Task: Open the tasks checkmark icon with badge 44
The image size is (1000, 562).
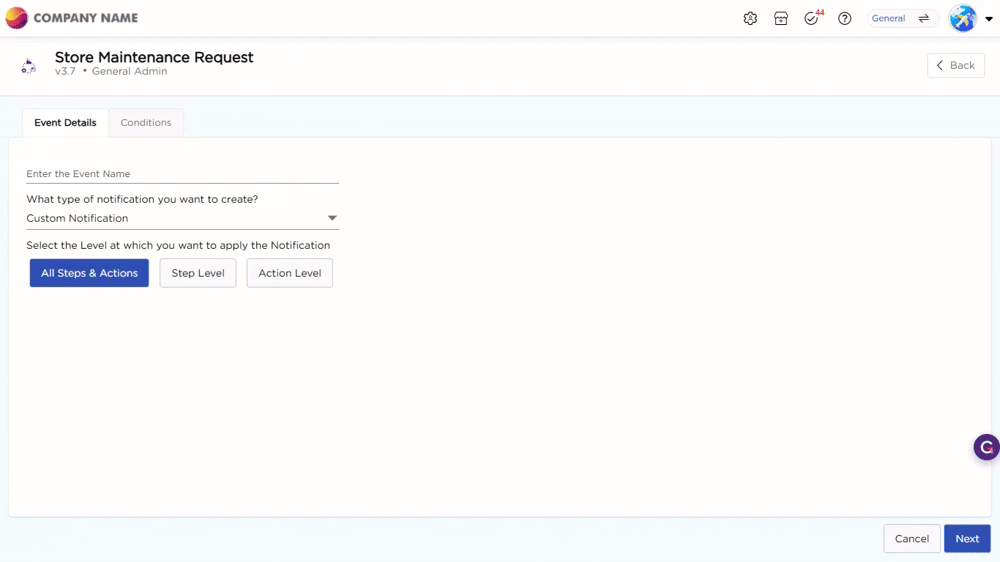Action: pos(811,19)
